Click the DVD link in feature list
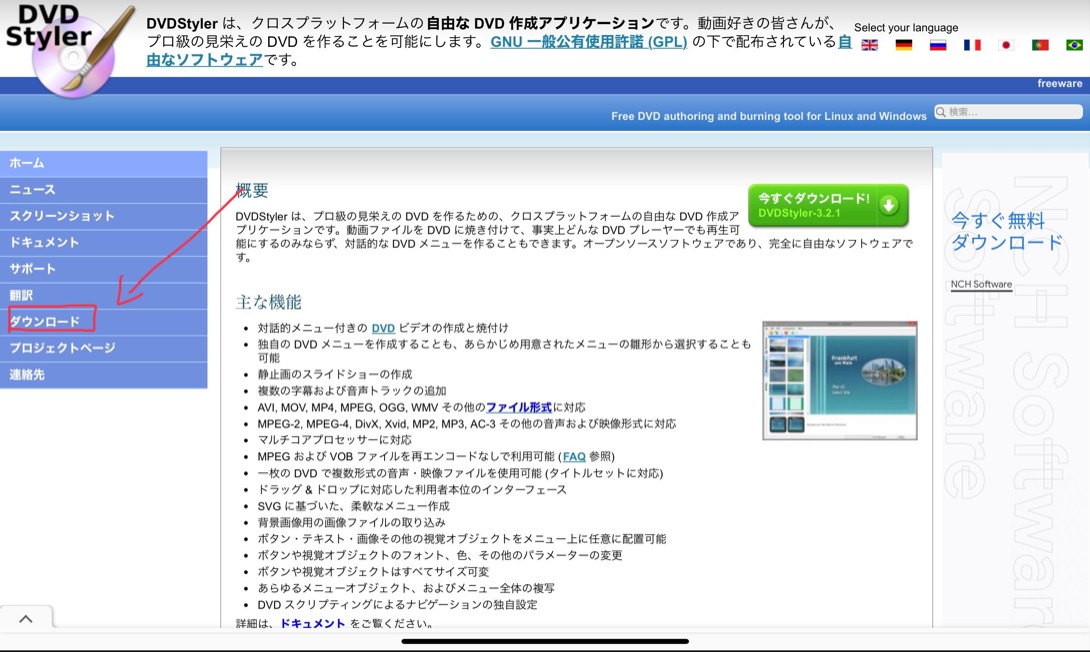The height and width of the screenshot is (652, 1090). [383, 328]
